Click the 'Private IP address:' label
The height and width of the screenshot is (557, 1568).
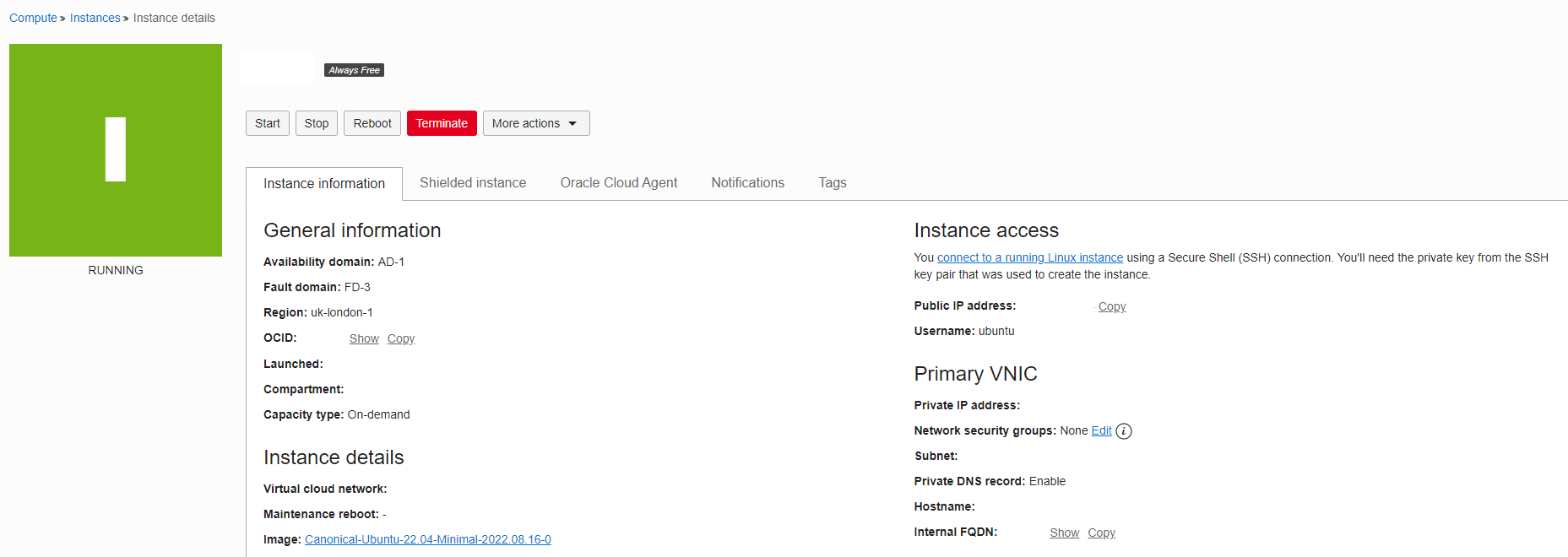(967, 405)
